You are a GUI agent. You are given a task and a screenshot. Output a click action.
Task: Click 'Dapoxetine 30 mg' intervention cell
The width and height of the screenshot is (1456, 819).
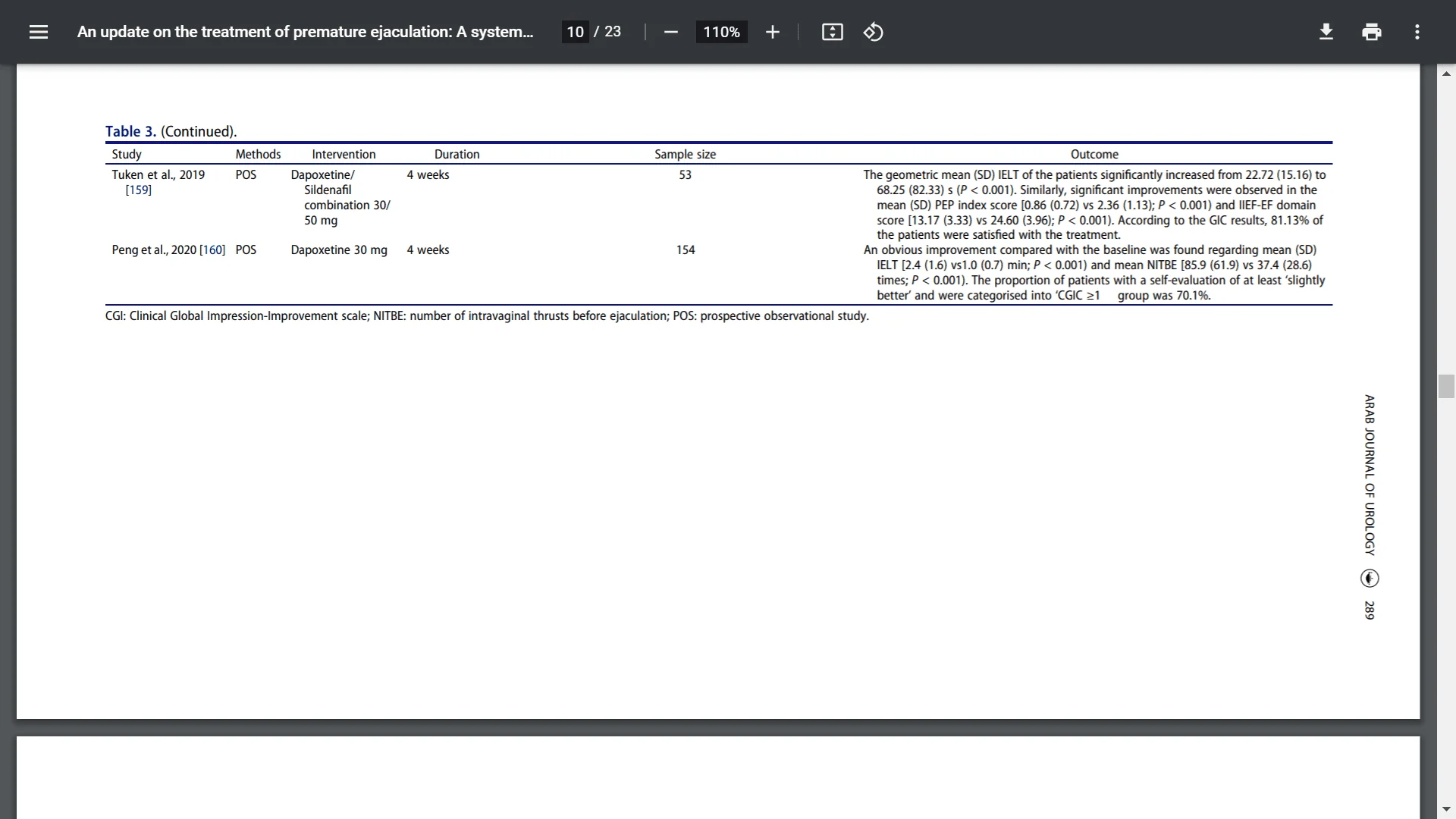tap(339, 249)
